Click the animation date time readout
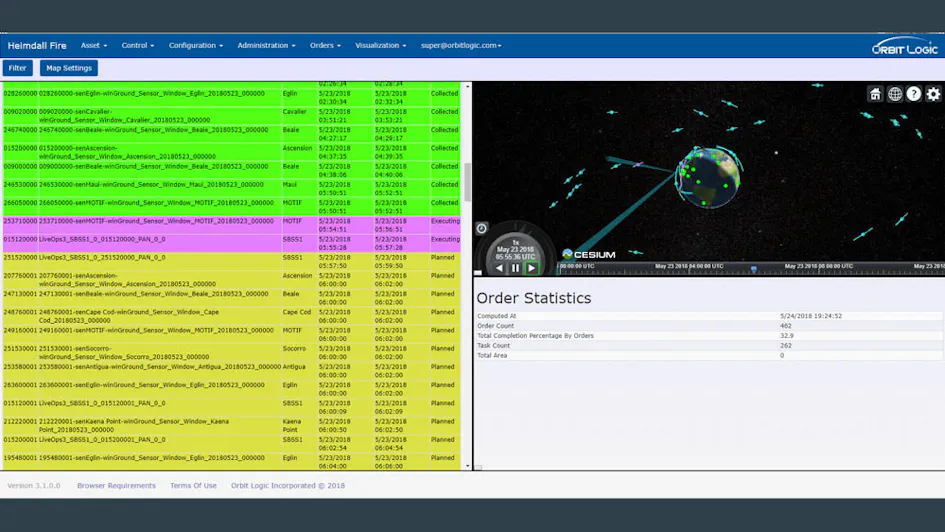The width and height of the screenshot is (945, 532). tap(515, 253)
